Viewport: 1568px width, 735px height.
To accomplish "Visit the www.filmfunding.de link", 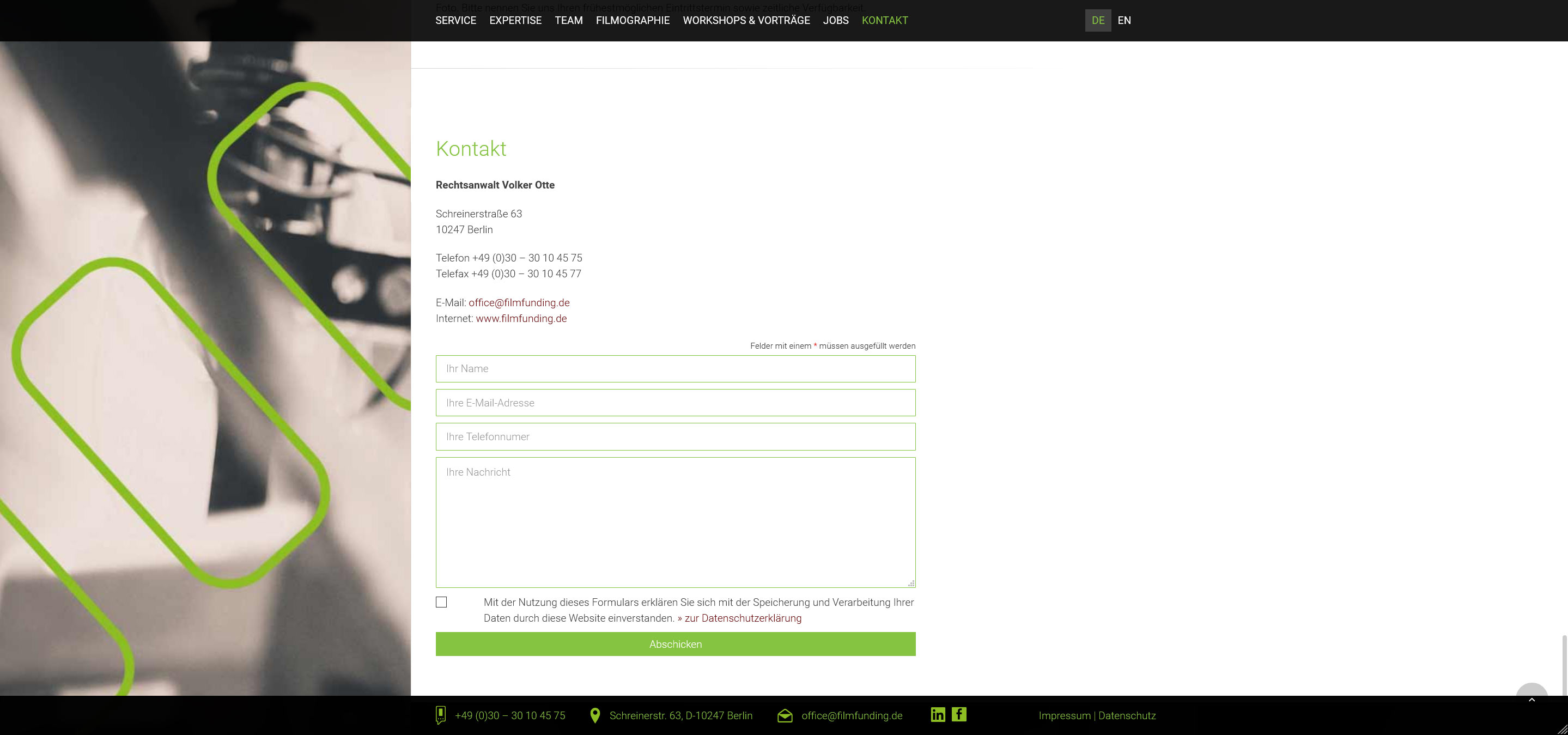I will pos(521,319).
